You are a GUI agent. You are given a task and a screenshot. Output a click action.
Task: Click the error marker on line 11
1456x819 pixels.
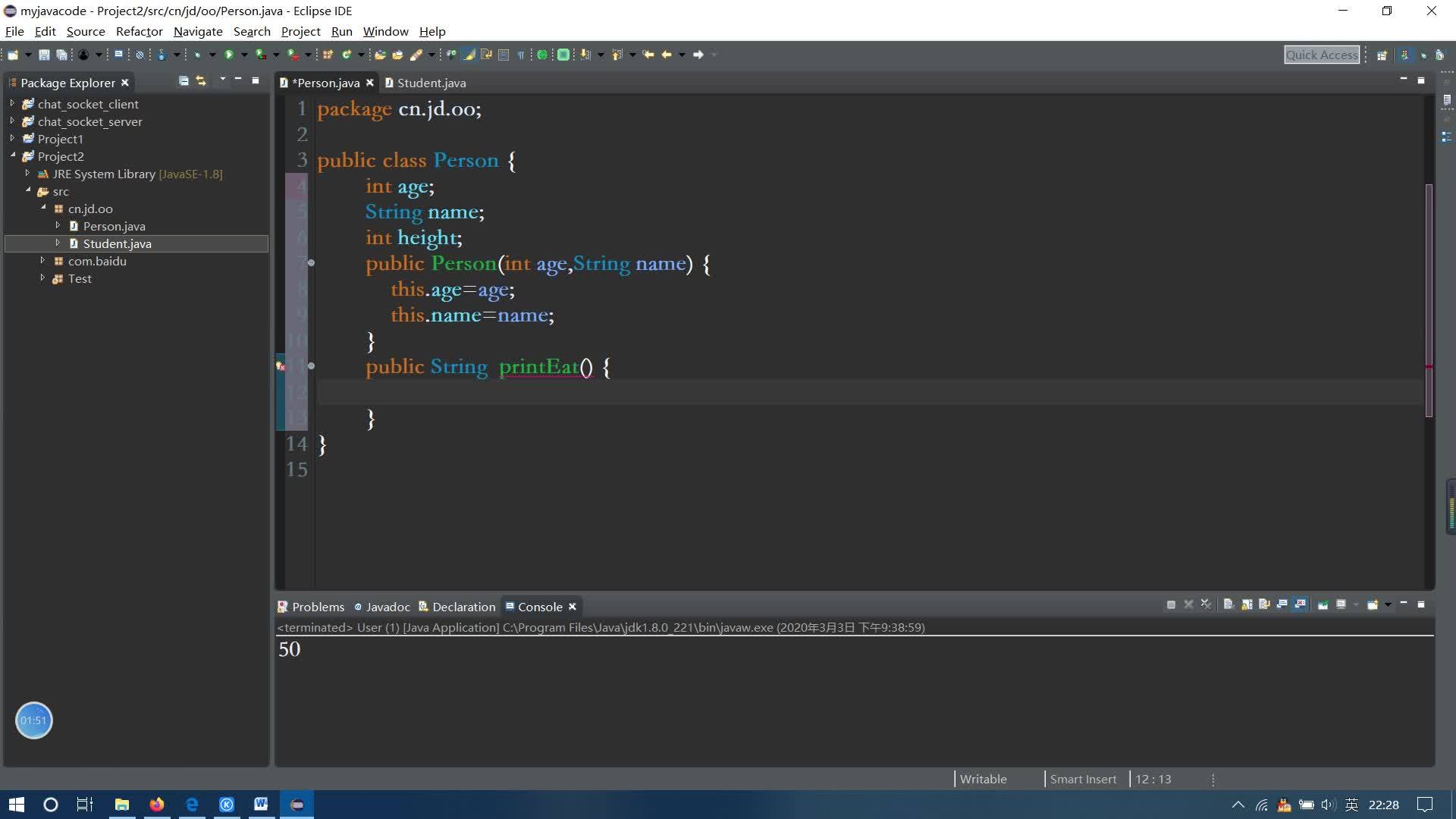tap(281, 366)
